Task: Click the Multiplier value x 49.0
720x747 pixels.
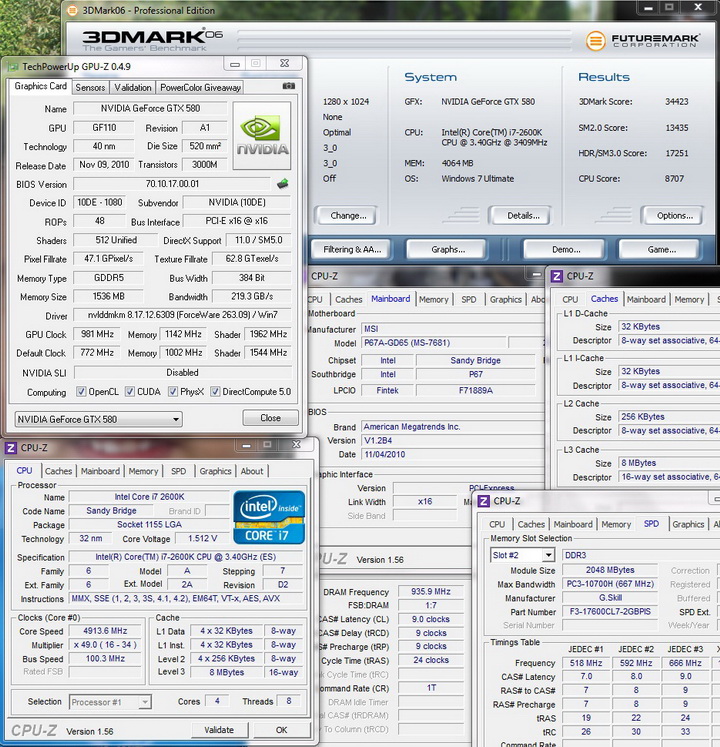Action: pyautogui.click(x=105, y=645)
